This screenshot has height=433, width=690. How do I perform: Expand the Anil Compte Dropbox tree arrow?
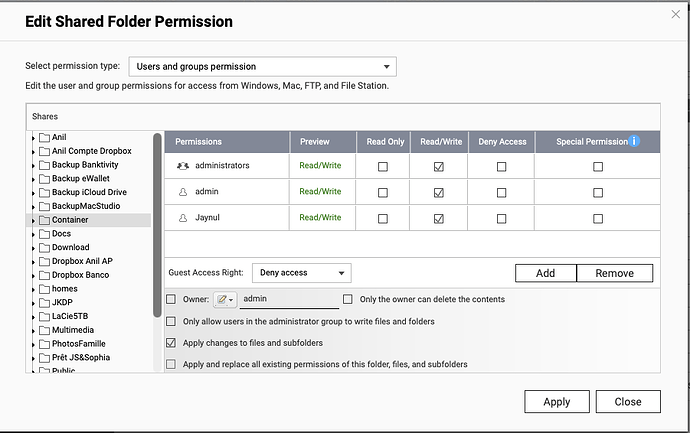click(x=33, y=152)
